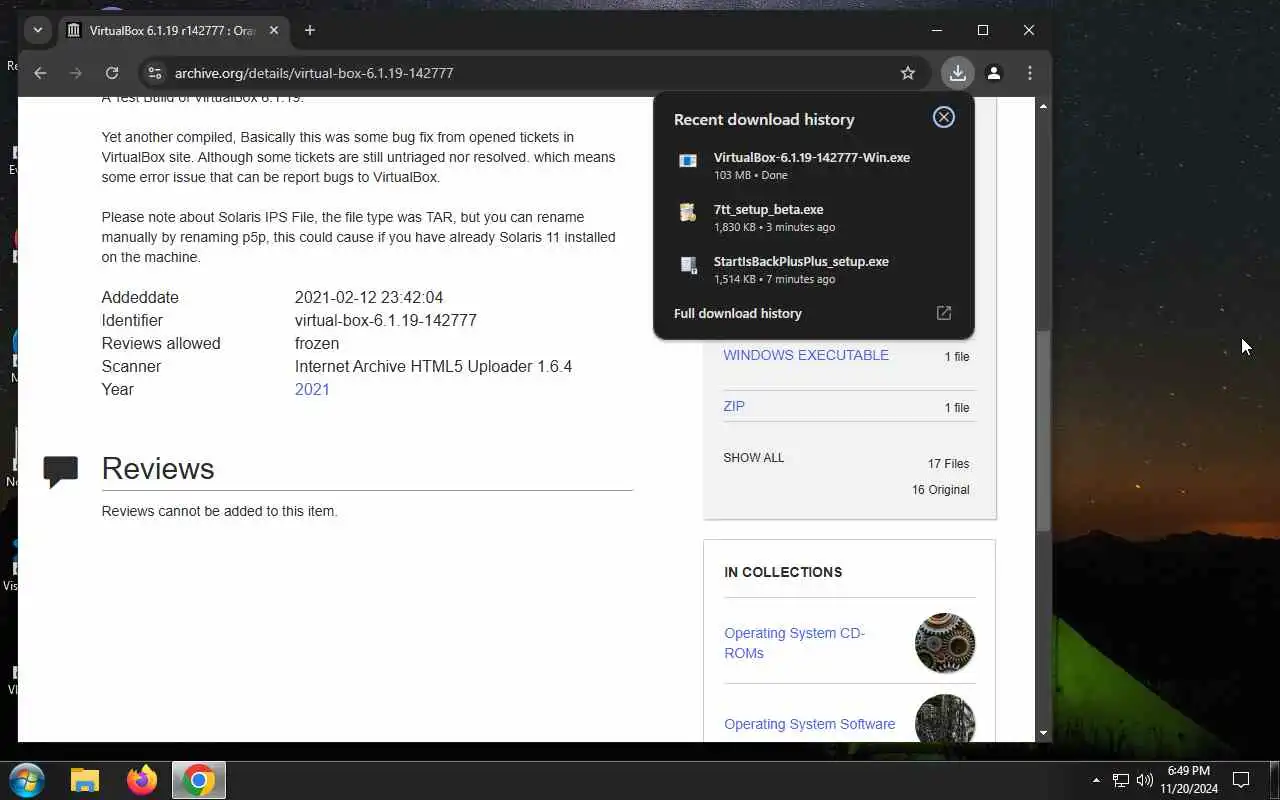
Task: Go back using the browser back arrow
Action: pyautogui.click(x=40, y=73)
